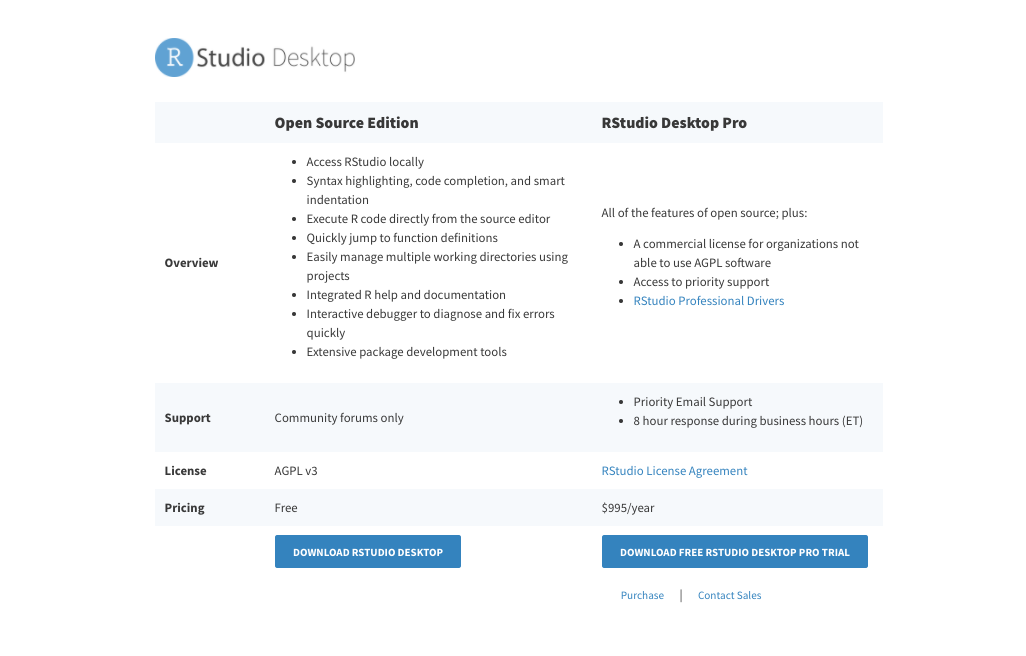Click the 'Community forums only' cell
Image resolution: width=1026 pixels, height=656 pixels.
click(339, 418)
